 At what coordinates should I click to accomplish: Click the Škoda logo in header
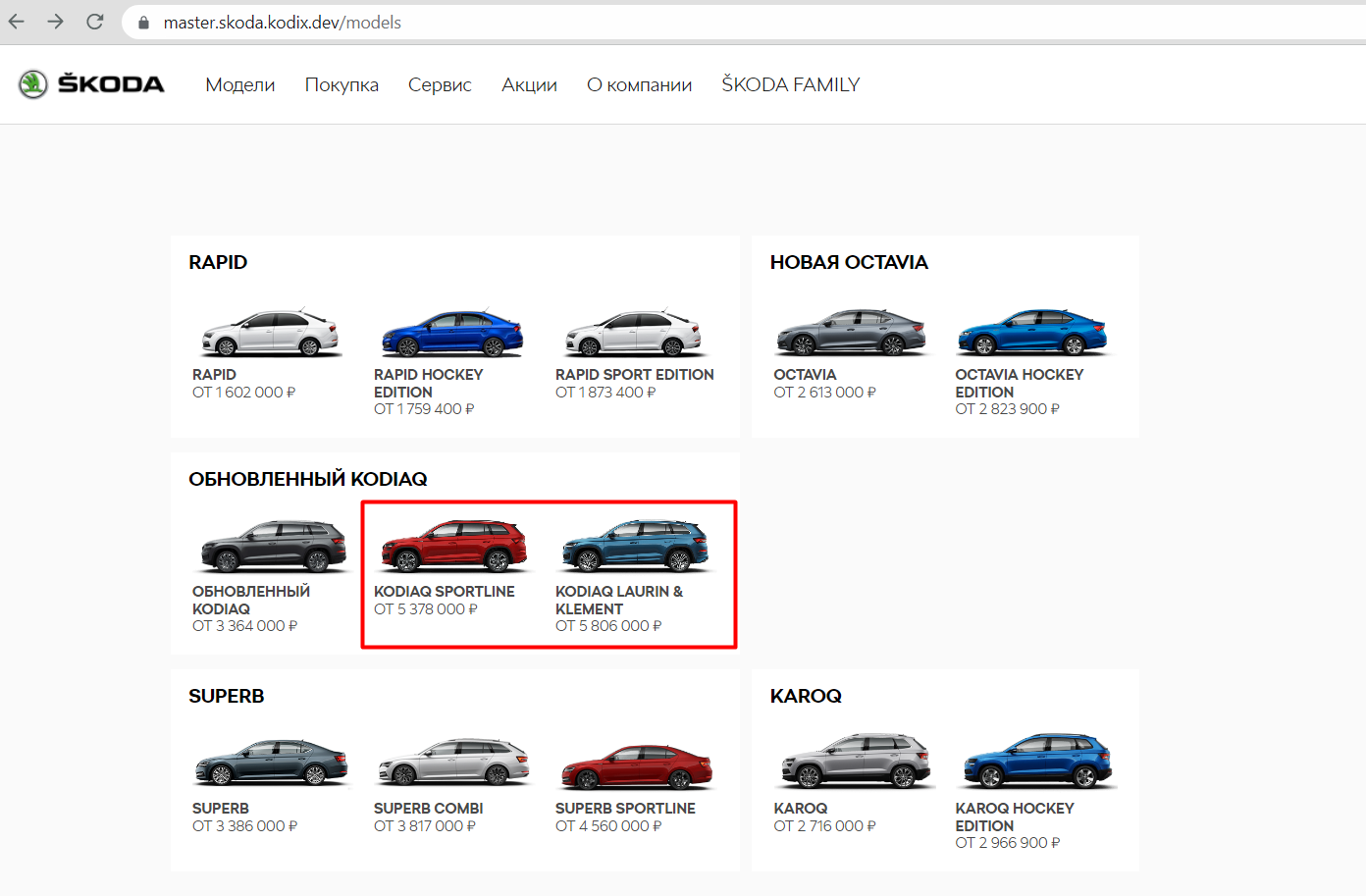tap(91, 84)
